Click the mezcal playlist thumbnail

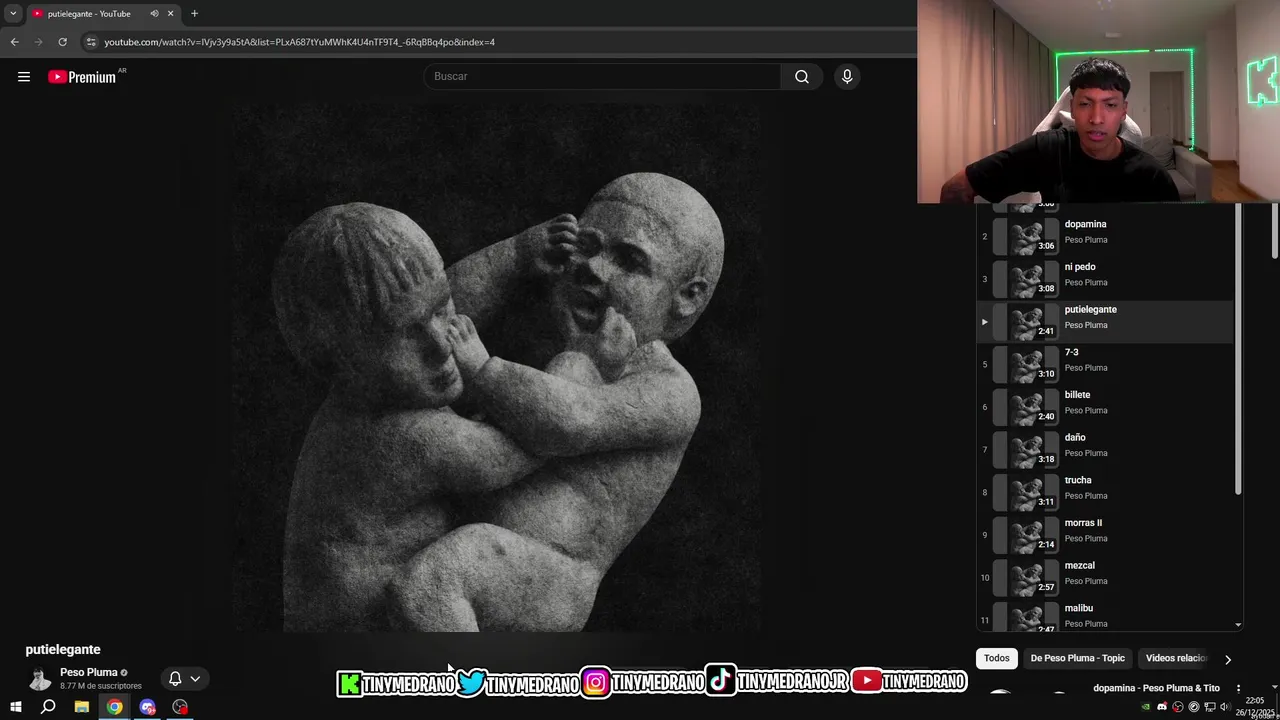coord(1026,576)
